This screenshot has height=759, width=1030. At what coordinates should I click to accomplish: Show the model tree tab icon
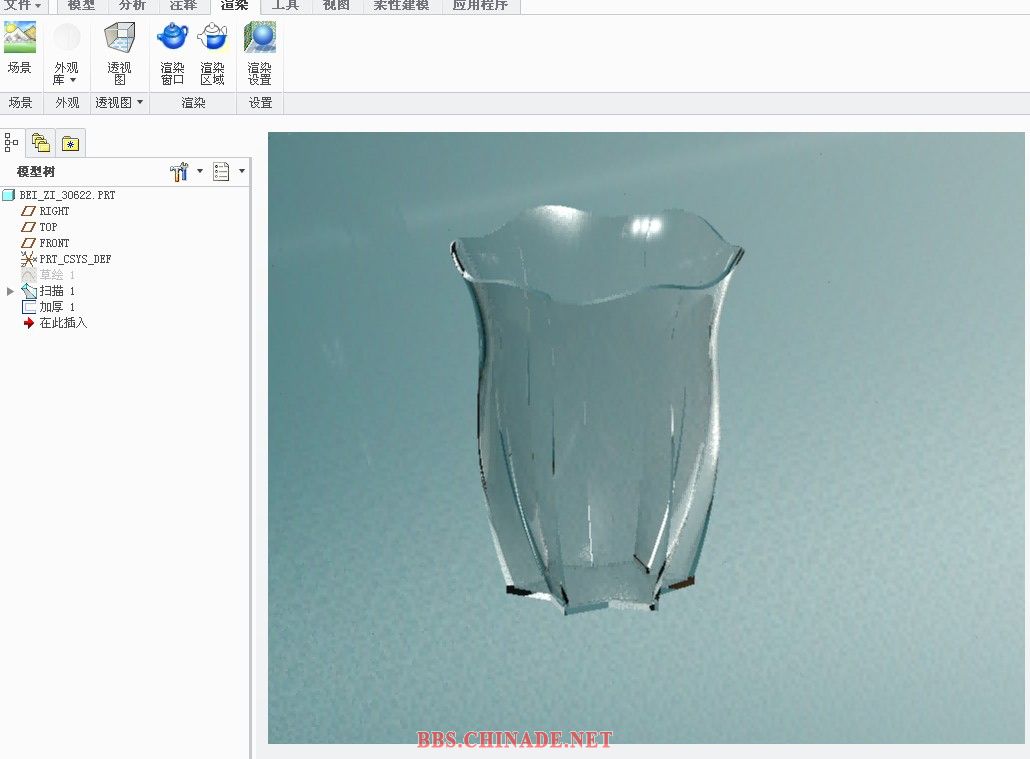tap(11, 142)
